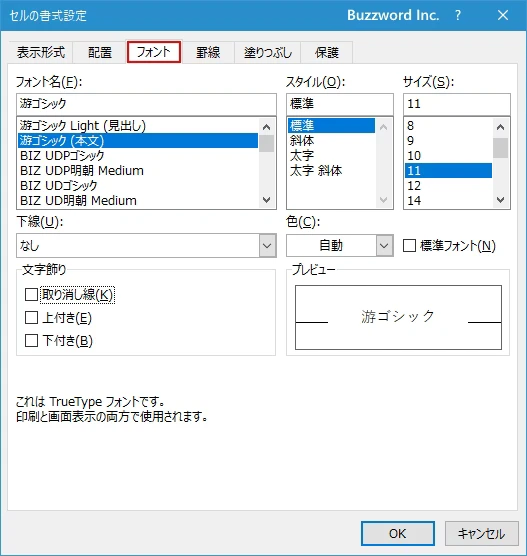The height and width of the screenshot is (556, 527).
Task: Enable 下付き checkbox
Action: 31,340
